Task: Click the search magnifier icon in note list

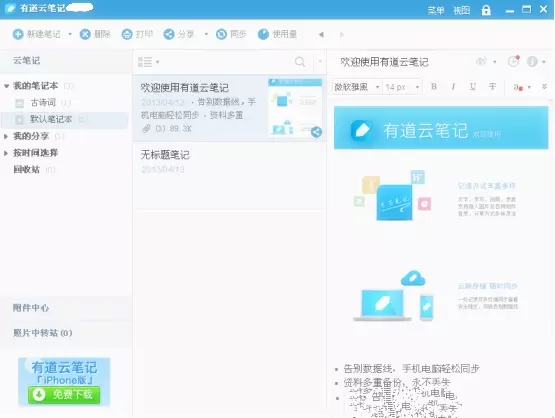Action: click(300, 62)
